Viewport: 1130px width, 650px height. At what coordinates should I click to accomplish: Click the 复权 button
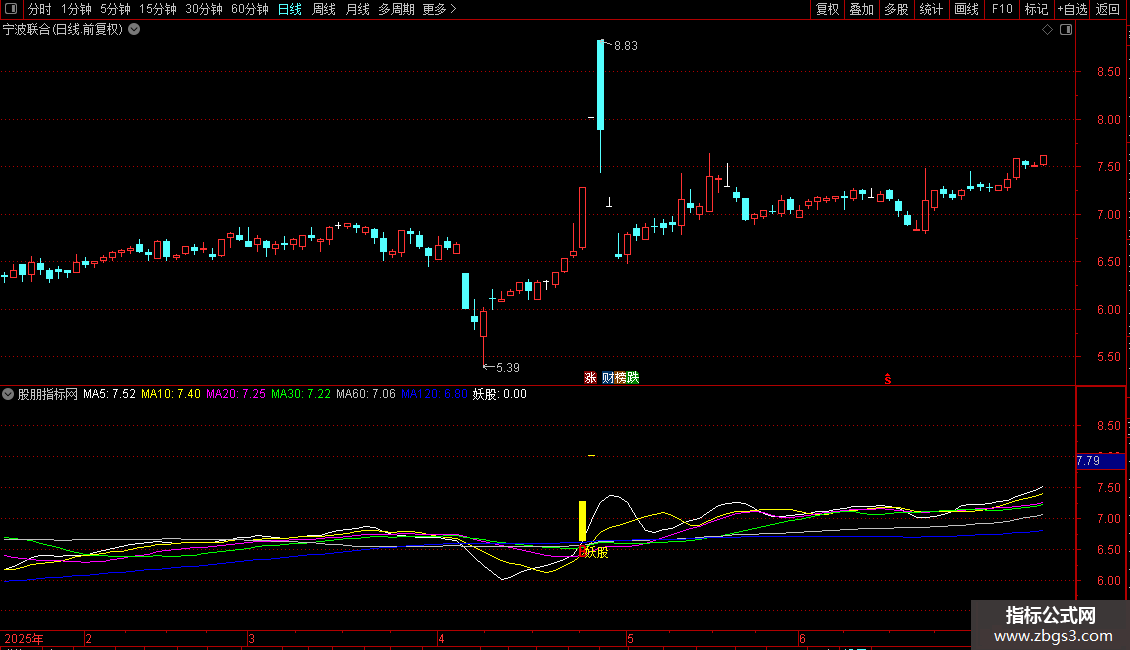click(x=827, y=9)
